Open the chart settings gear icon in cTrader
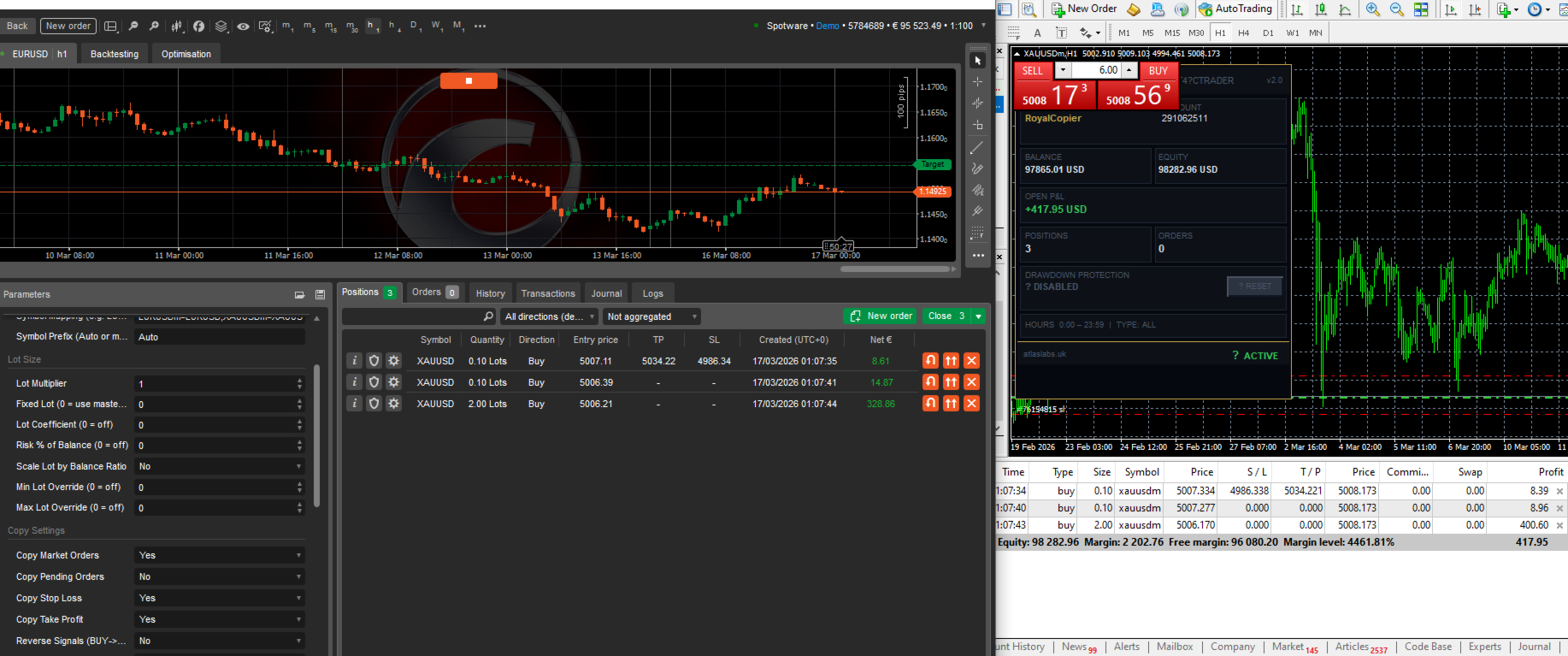1568x656 pixels. 265,27
